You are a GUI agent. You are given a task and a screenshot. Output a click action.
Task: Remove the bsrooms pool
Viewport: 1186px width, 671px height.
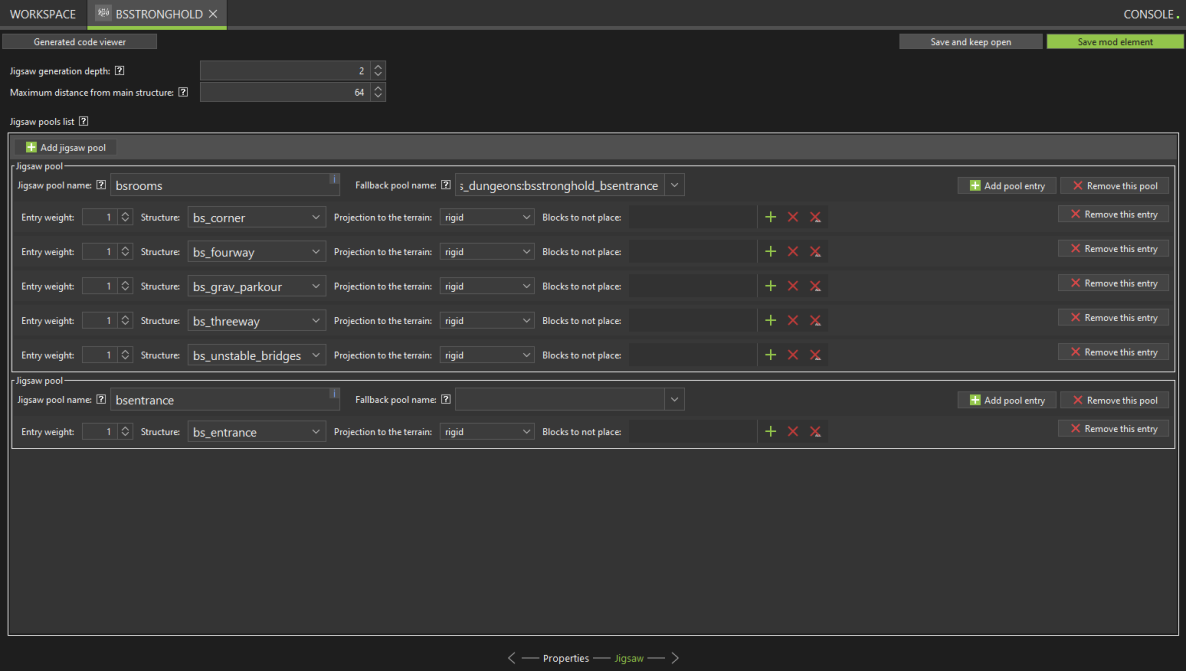(x=1115, y=185)
